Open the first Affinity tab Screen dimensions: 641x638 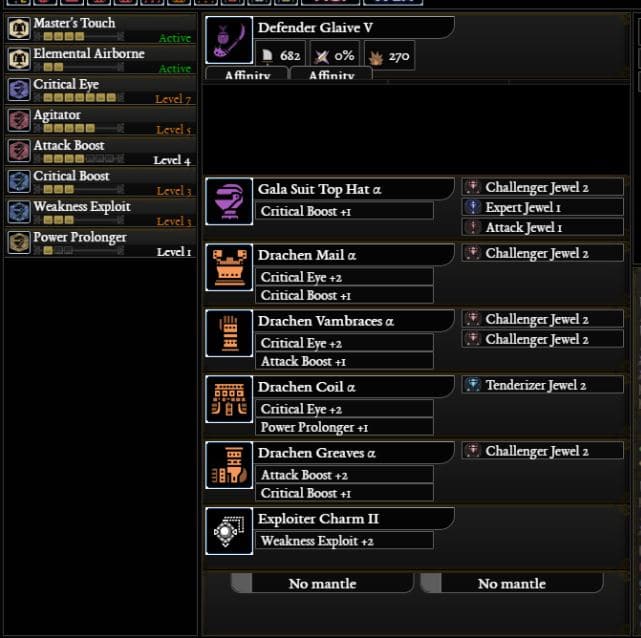pyautogui.click(x=247, y=74)
